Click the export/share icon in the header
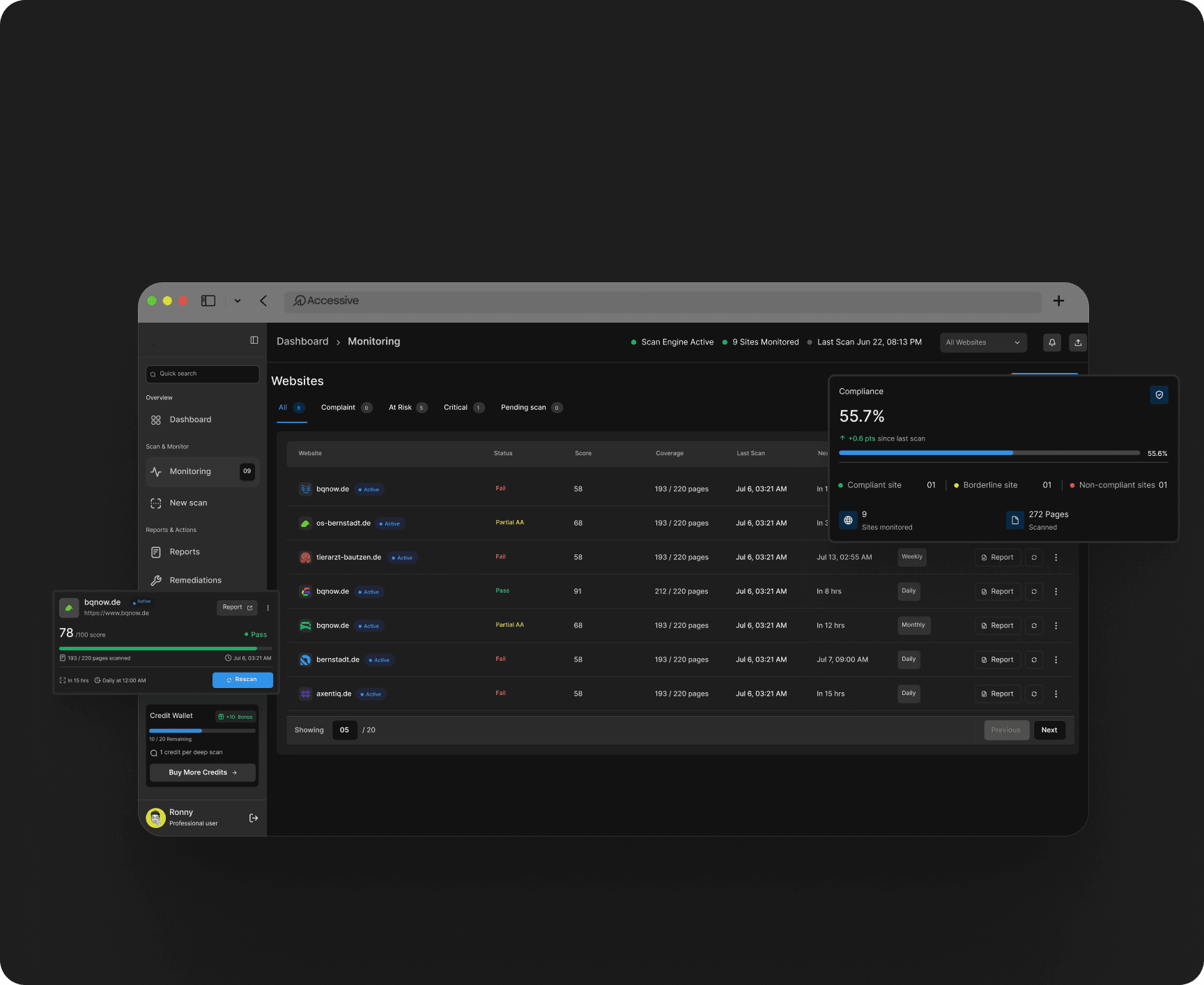The image size is (1204, 985). pyautogui.click(x=1078, y=342)
